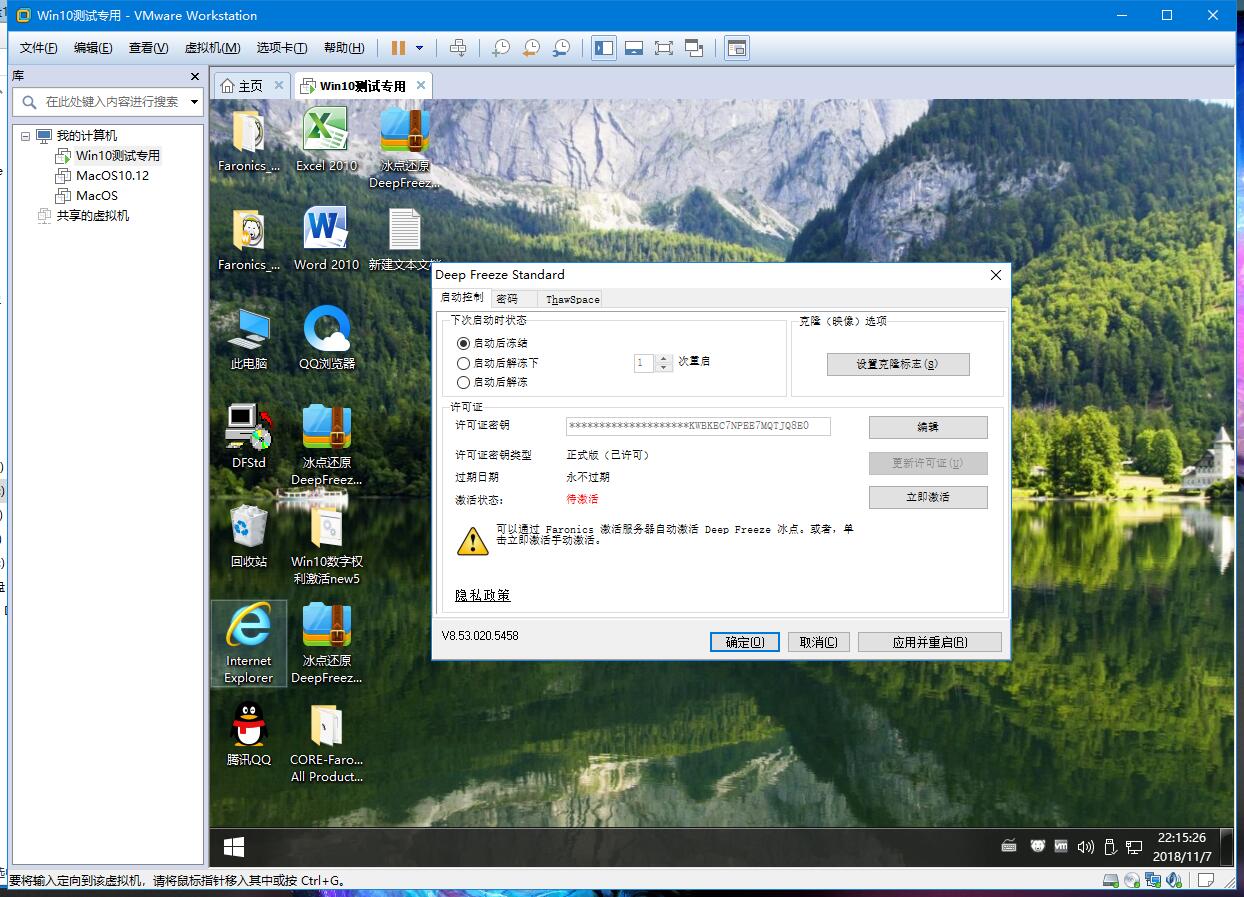Click the 应用并重启 button

(930, 642)
